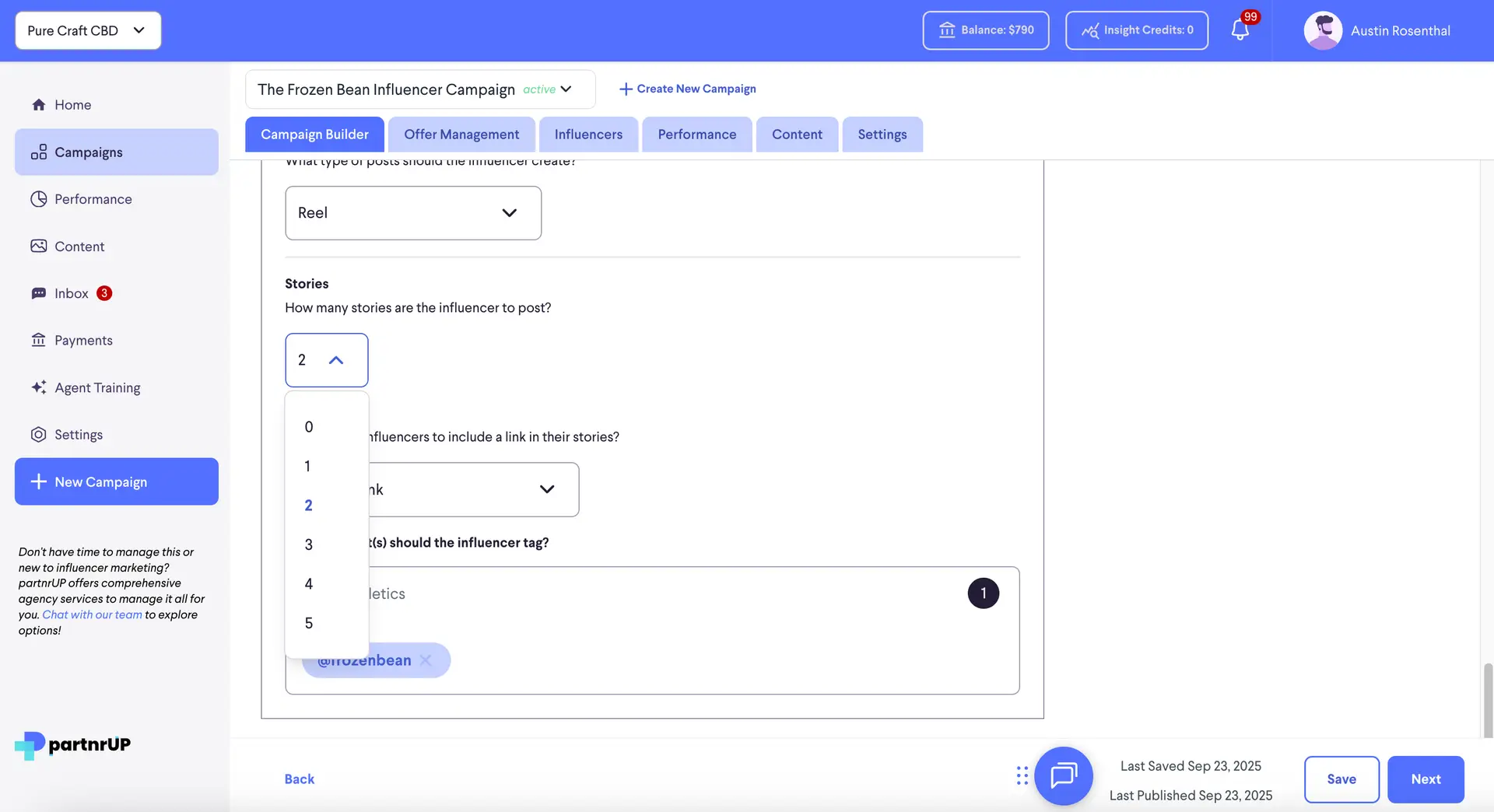Open the Influencers tab

(x=588, y=134)
